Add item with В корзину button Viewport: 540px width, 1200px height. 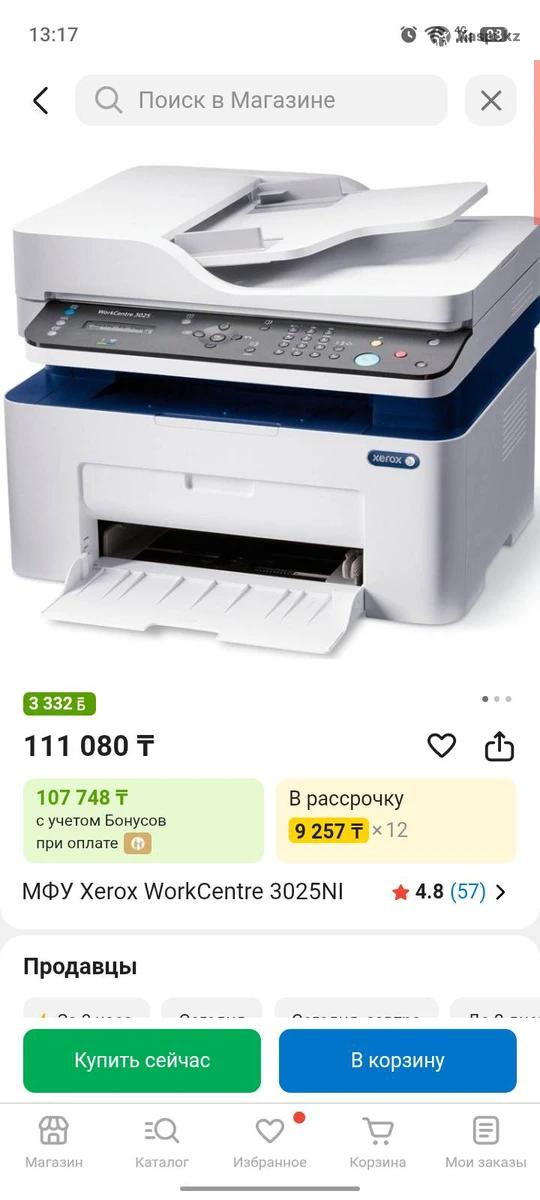coord(398,1060)
